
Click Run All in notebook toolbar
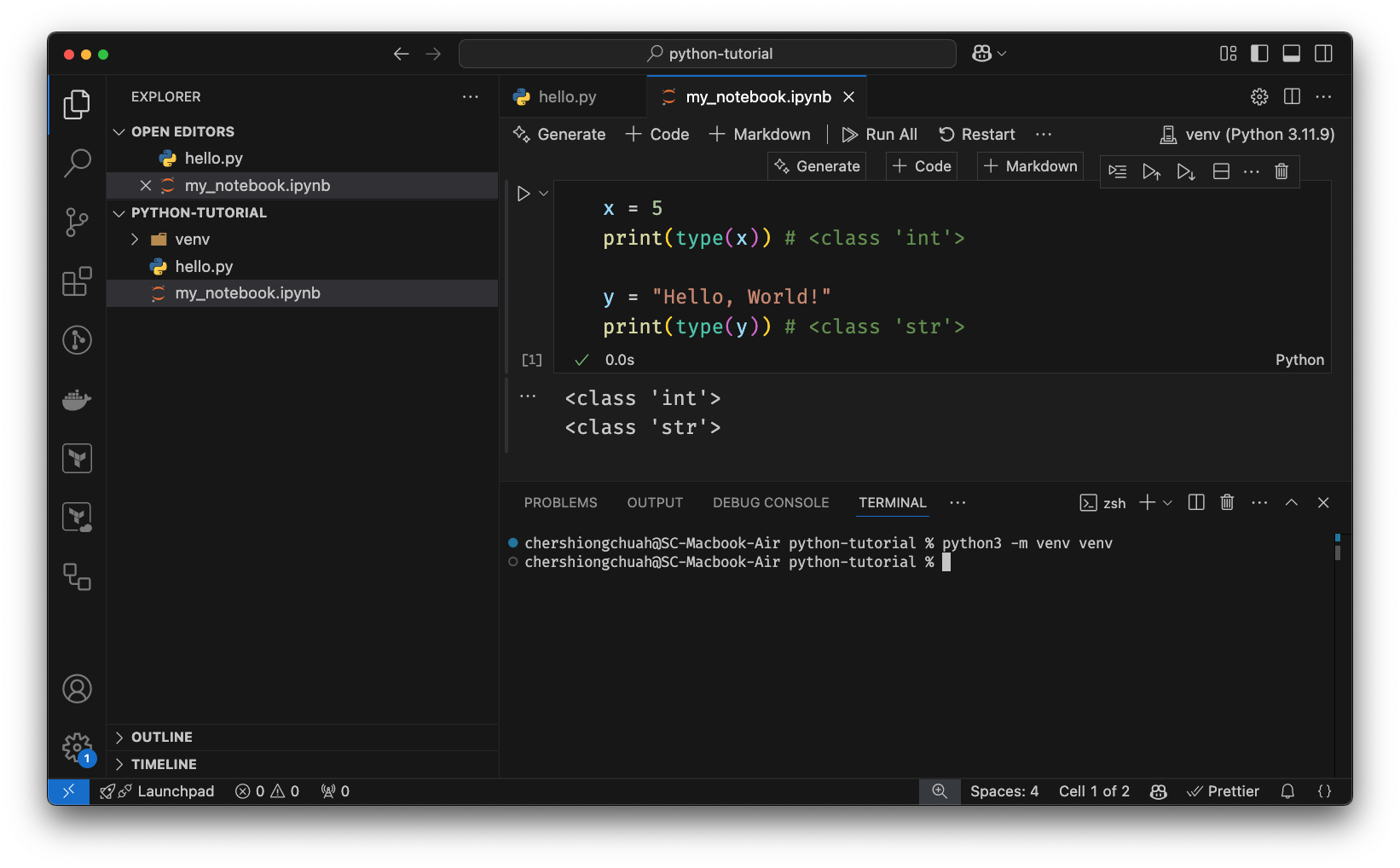879,134
